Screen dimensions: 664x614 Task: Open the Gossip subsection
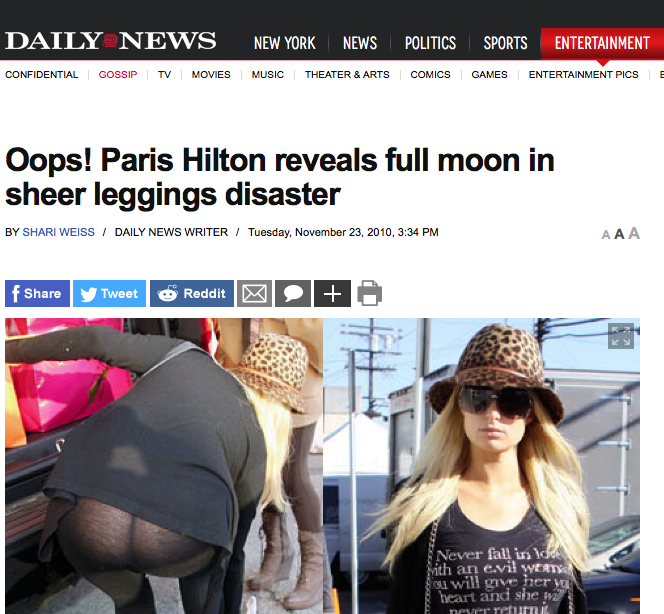118,75
